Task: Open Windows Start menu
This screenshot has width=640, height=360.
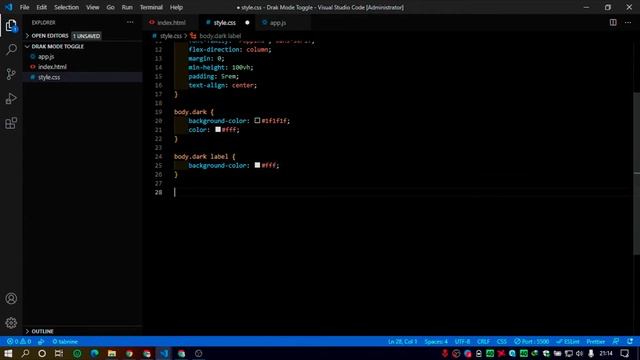Action: [8, 353]
